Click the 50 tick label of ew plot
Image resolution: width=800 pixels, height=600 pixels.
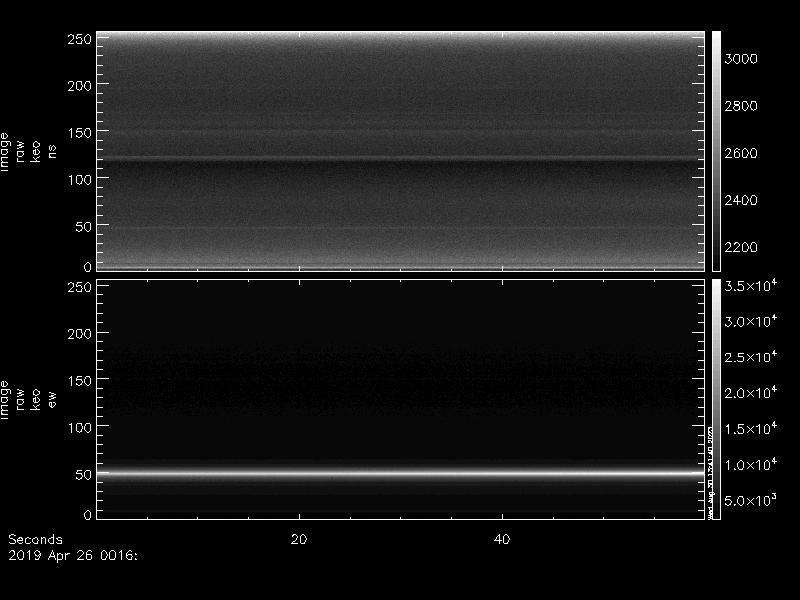(84, 474)
